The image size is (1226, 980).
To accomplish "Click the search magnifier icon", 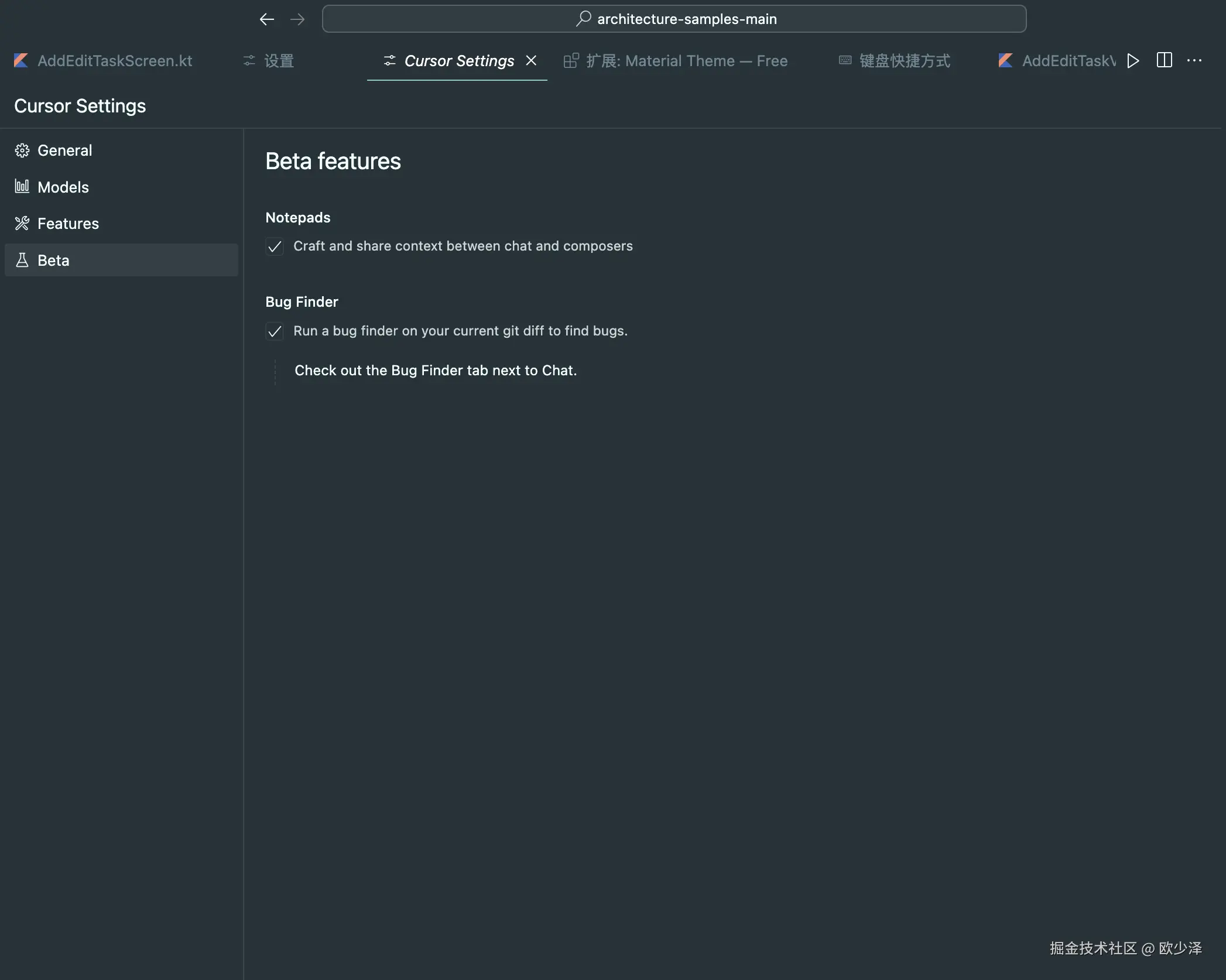I will coord(583,19).
